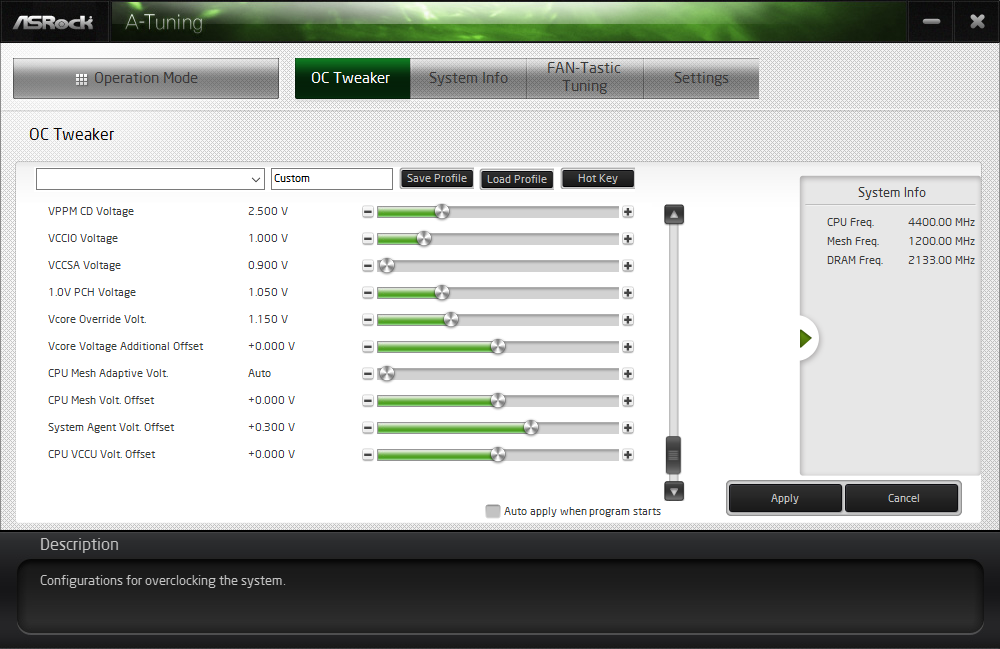
Task: Increase VPPM CD Voltage with plus button
Action: point(628,212)
